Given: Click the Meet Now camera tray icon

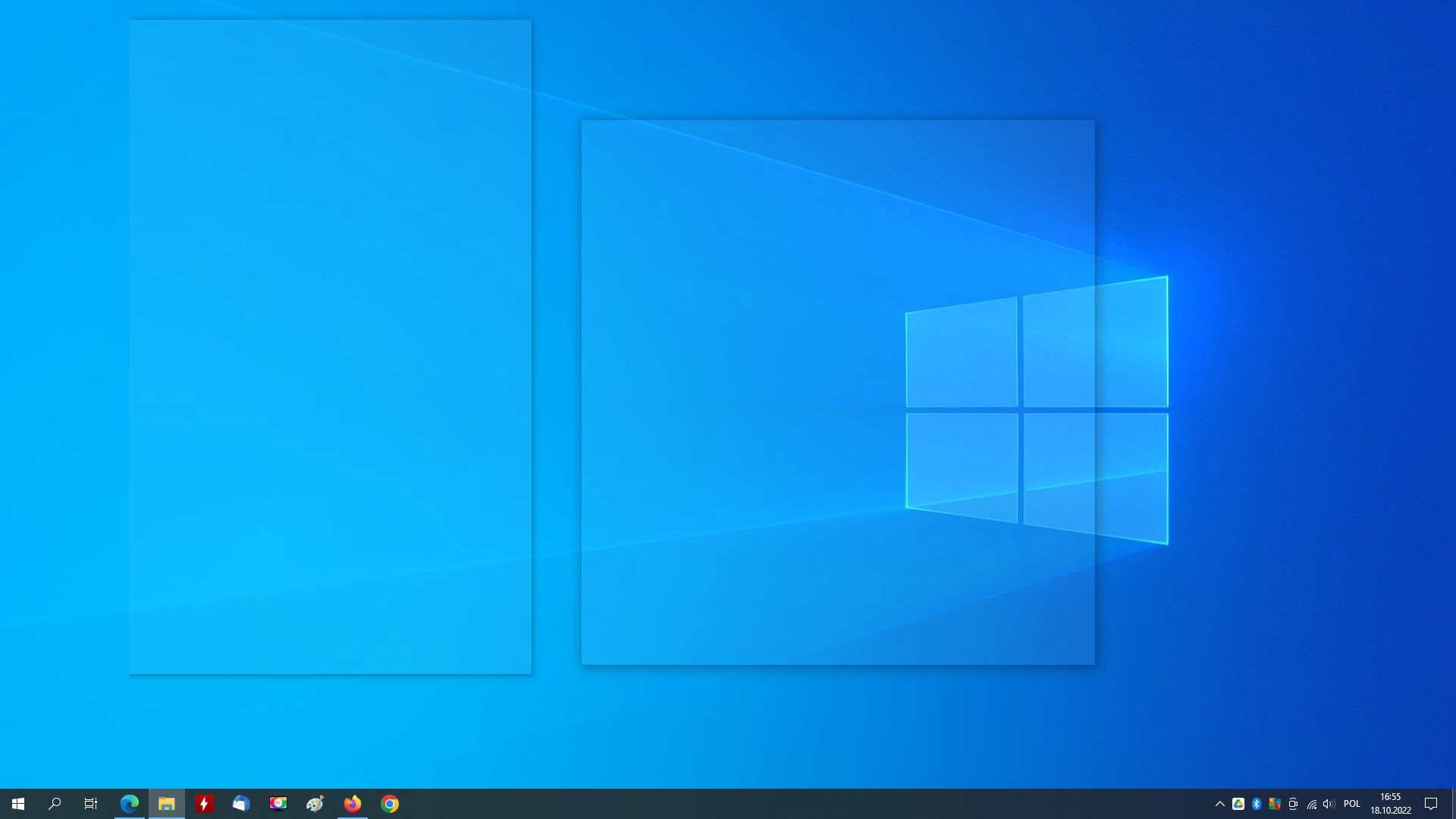Looking at the screenshot, I should (x=1293, y=804).
